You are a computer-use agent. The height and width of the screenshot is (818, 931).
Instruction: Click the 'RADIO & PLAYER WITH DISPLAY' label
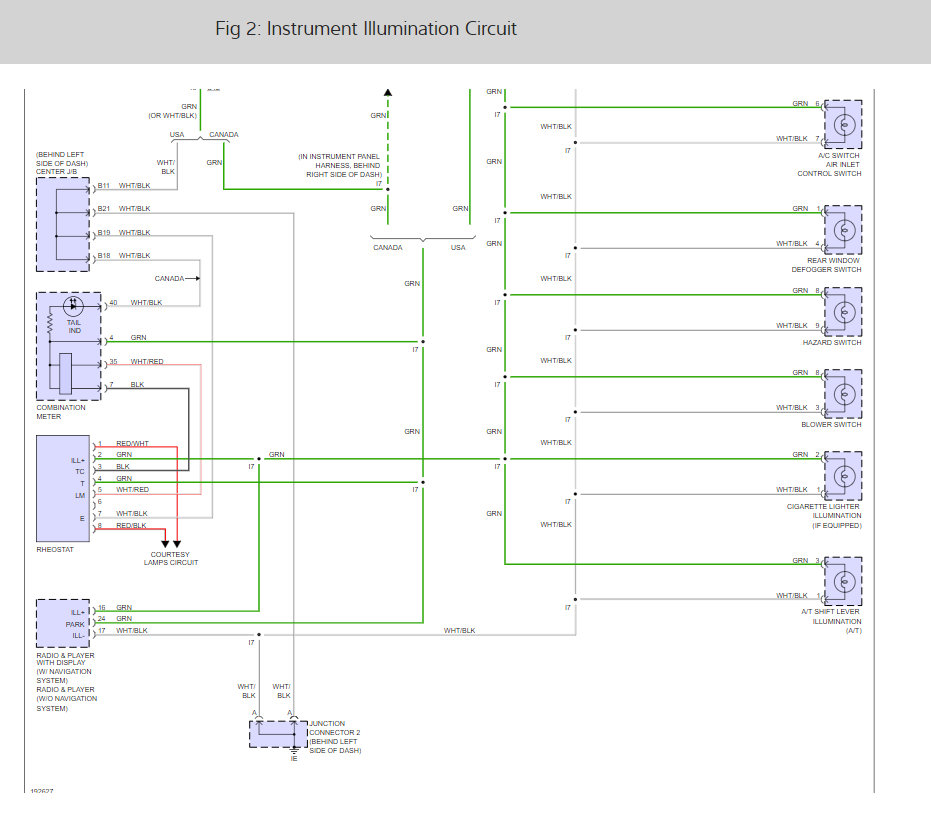click(x=65, y=659)
